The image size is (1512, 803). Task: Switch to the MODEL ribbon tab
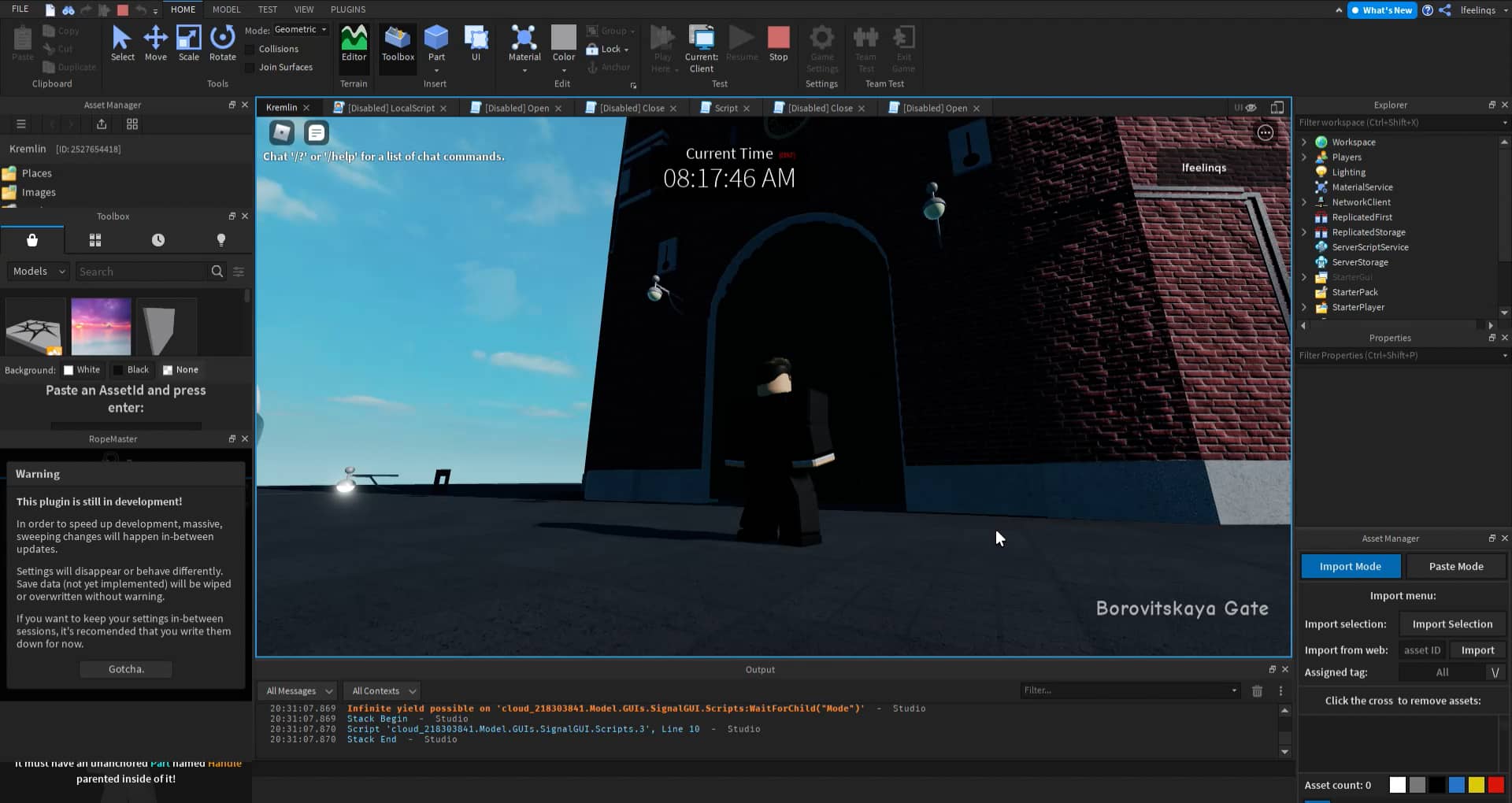[226, 9]
